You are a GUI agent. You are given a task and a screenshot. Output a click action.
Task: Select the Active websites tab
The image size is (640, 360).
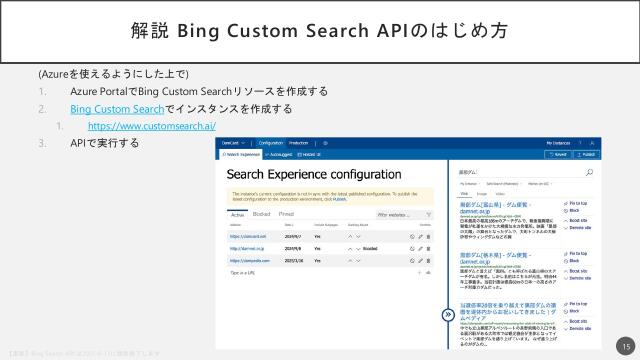coord(237,215)
